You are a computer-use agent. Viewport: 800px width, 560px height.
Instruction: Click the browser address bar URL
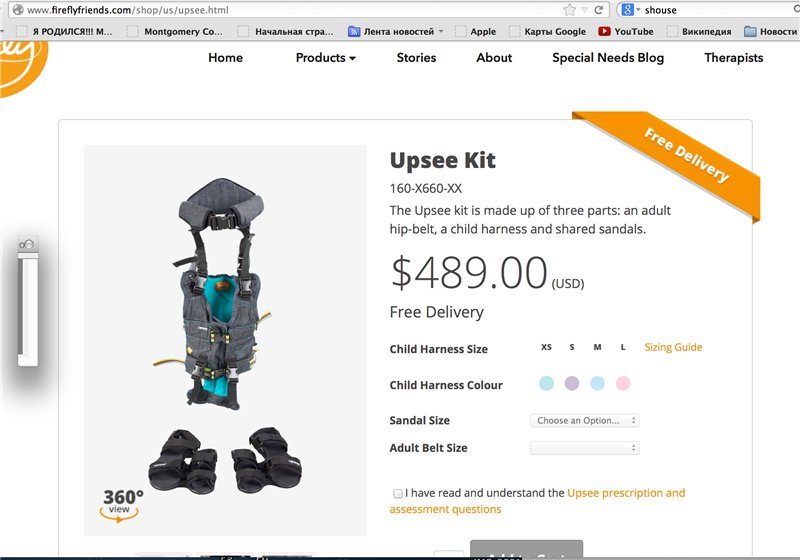tap(128, 10)
